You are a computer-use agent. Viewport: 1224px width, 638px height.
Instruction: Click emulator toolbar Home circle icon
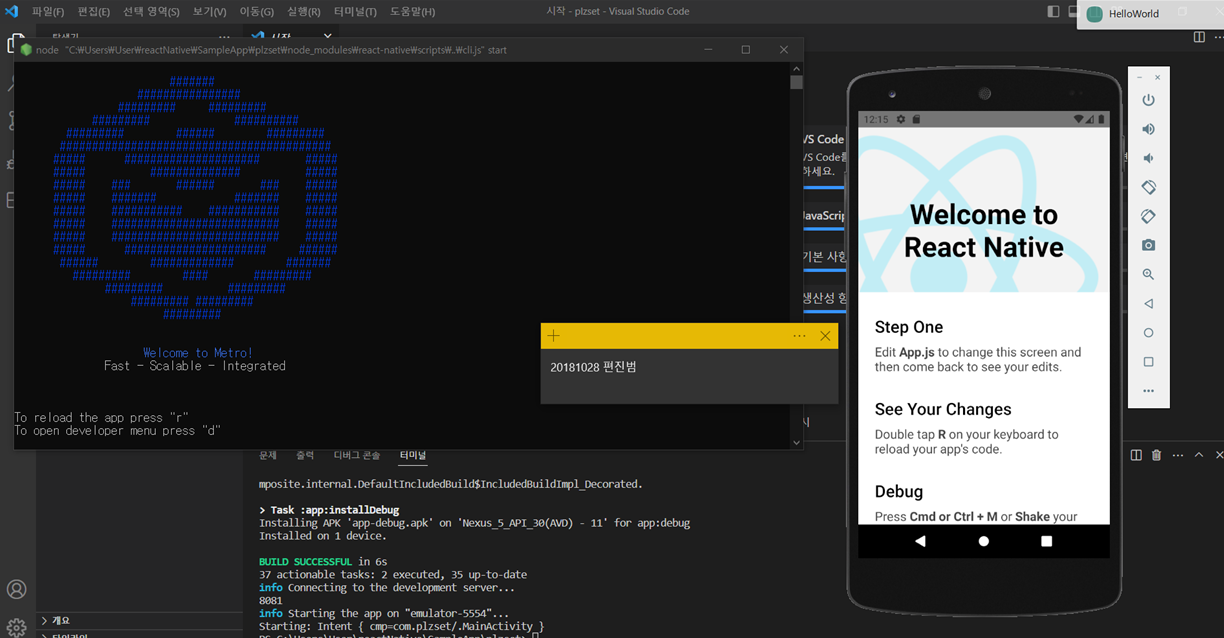(1148, 332)
